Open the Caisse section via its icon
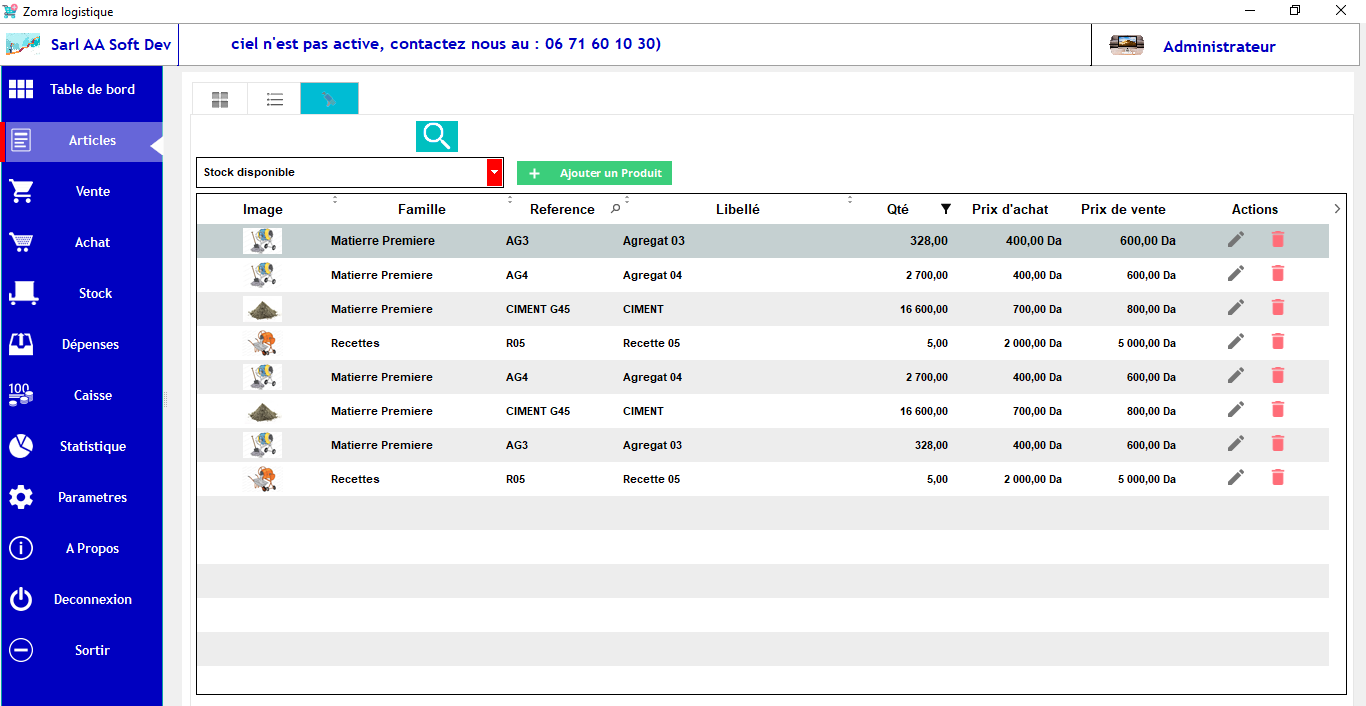 pos(21,395)
